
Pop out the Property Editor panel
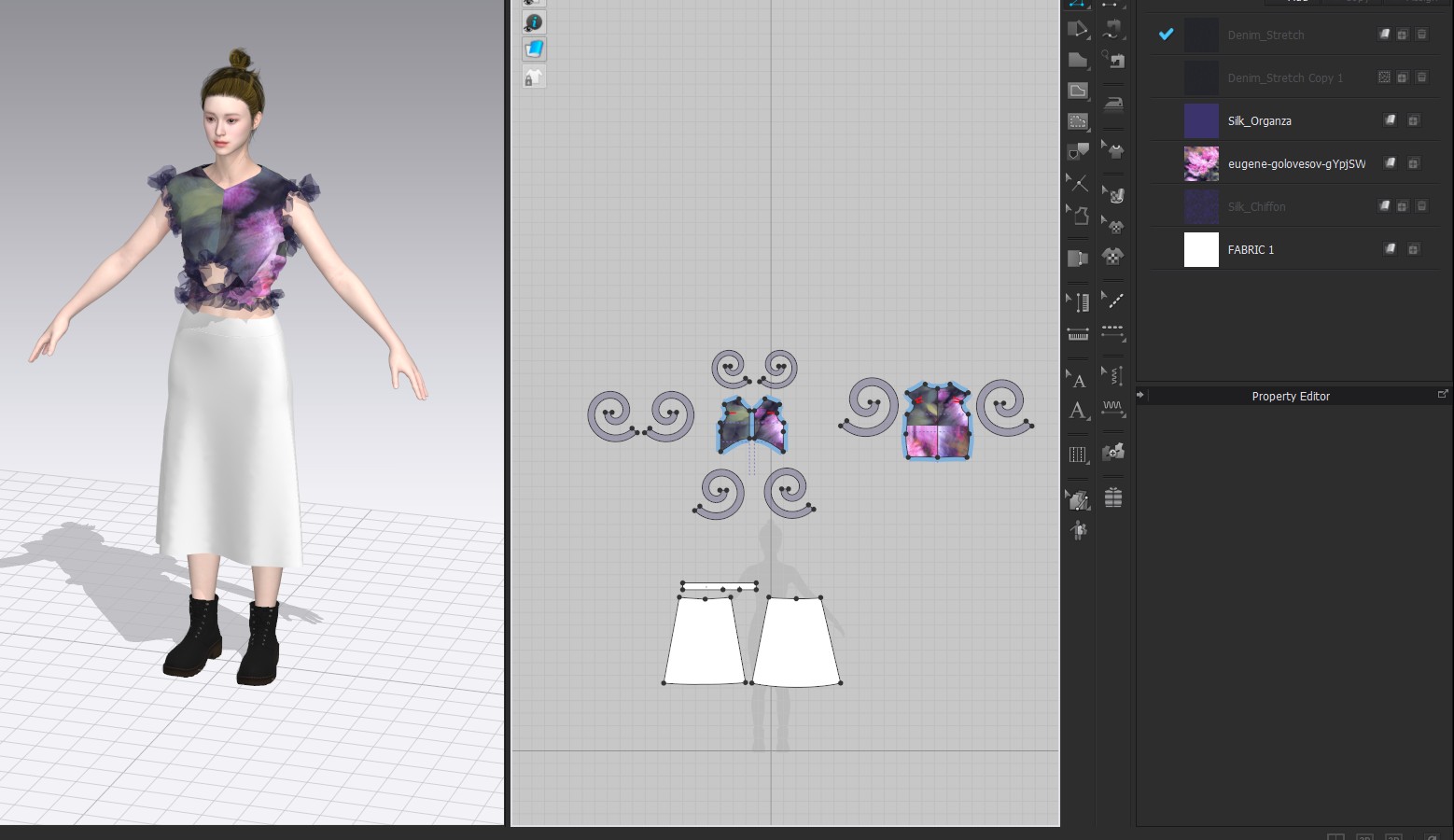[x=1443, y=395]
